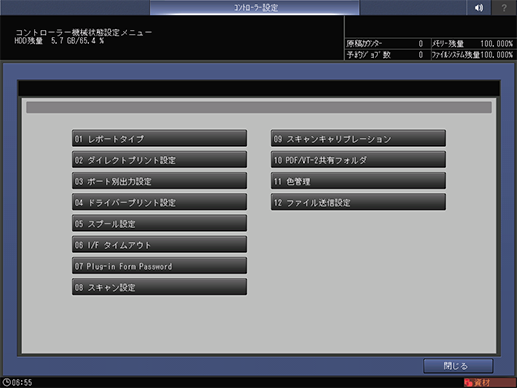This screenshot has height=388, width=517.
Task: Open 05 スプール設定
Action: coord(159,223)
